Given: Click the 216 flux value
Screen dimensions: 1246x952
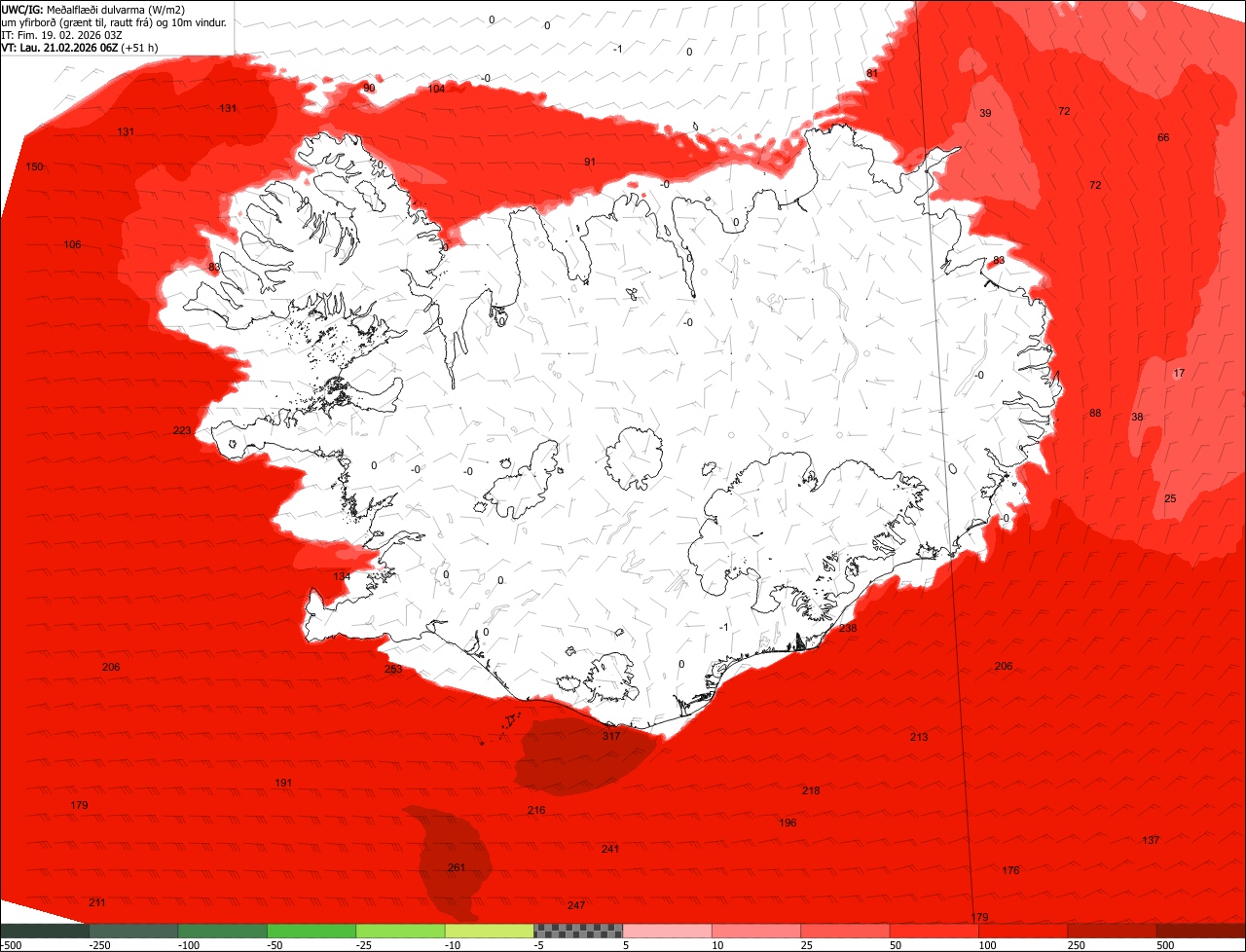Looking at the screenshot, I should click(x=536, y=810).
